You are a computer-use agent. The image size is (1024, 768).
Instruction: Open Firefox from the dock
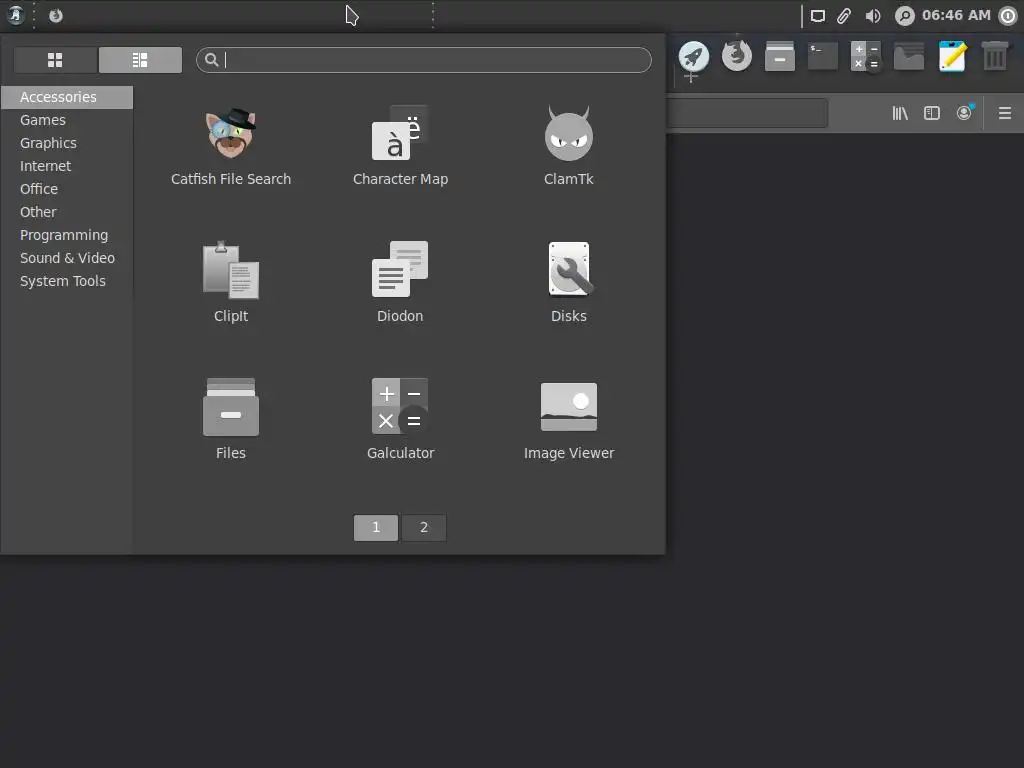click(737, 56)
